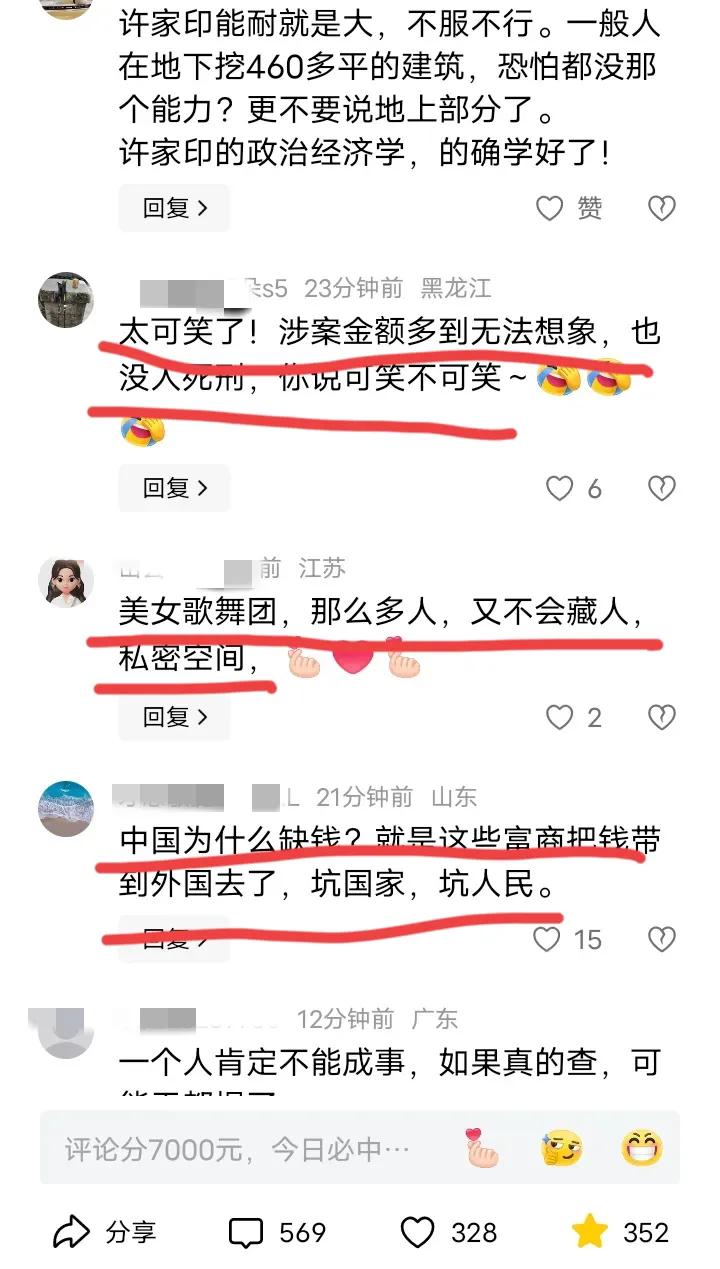Like the post with 328 heart icon
Screen dimensions: 720x1269
pyautogui.click(x=417, y=1233)
